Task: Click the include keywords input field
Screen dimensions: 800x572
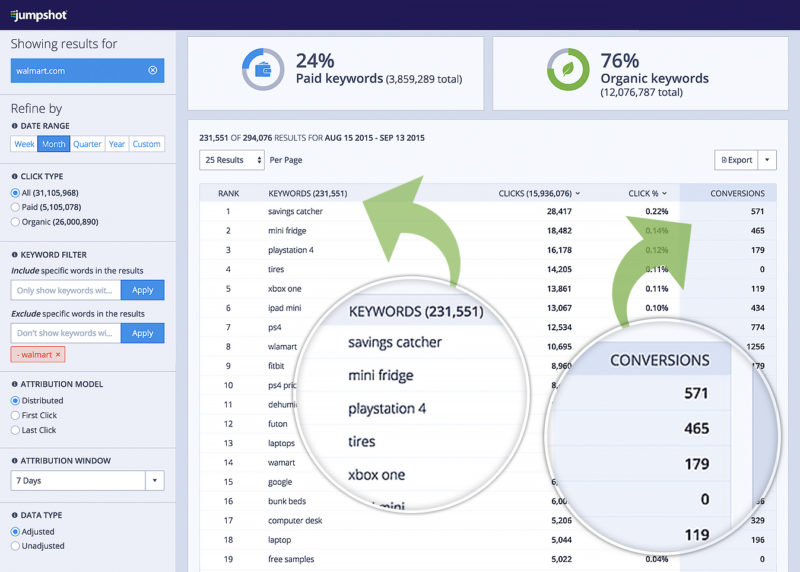Action: click(x=66, y=290)
